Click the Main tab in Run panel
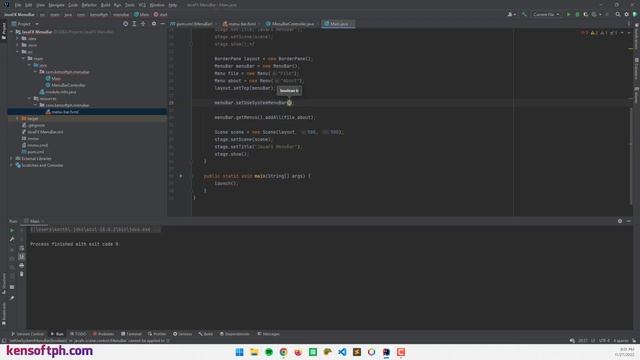 (34, 221)
